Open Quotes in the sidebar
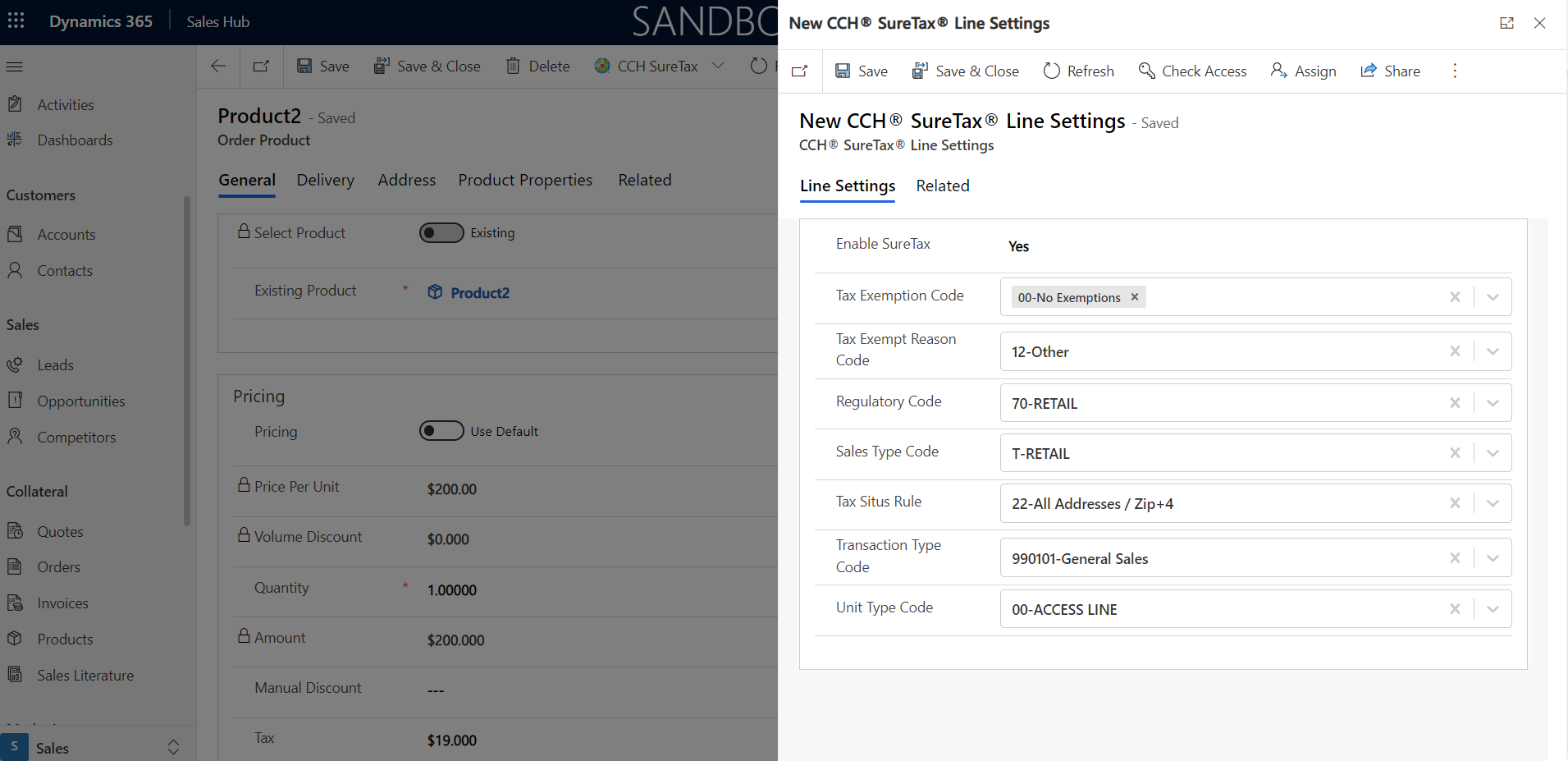 pyautogui.click(x=60, y=532)
